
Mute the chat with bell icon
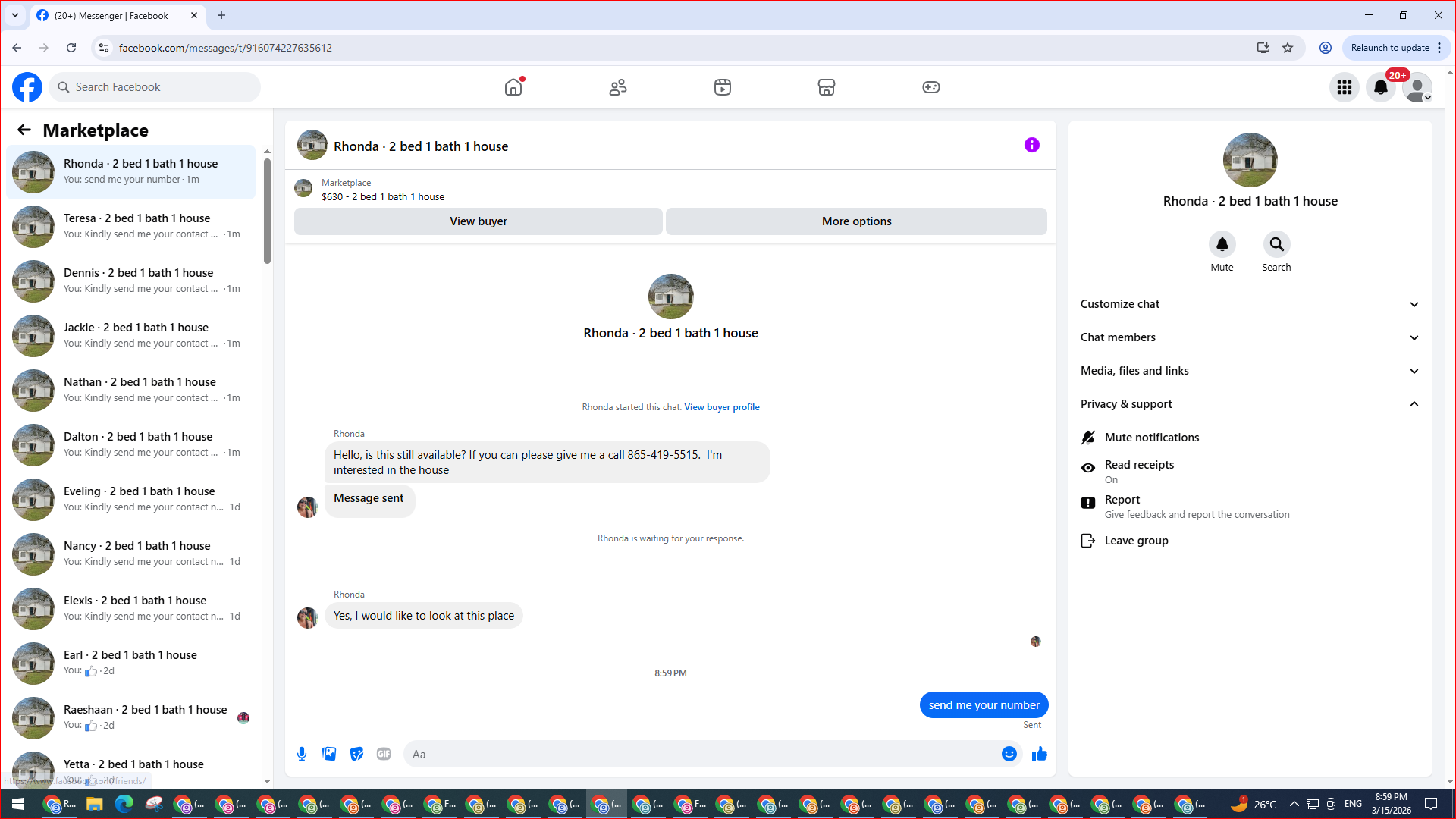click(1222, 244)
